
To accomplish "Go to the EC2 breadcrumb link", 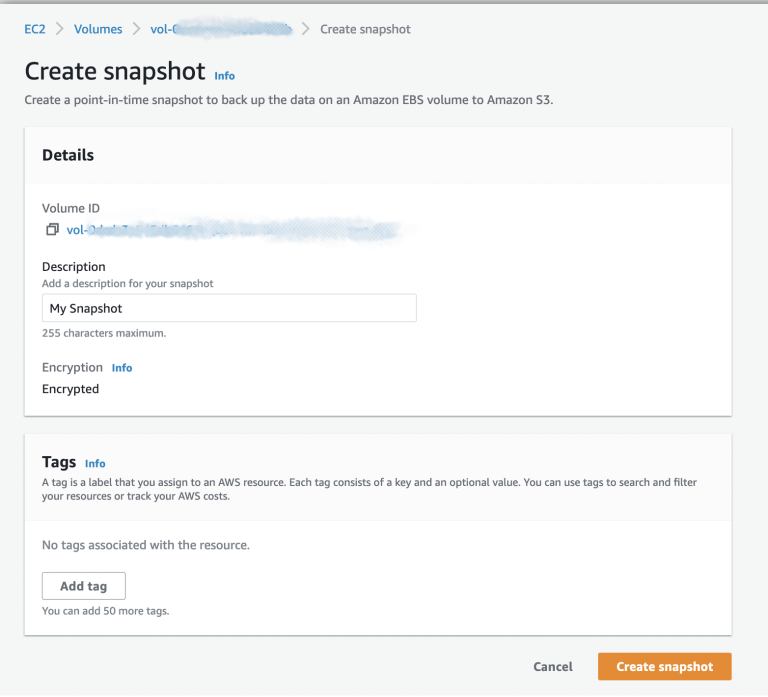I will click(35, 29).
